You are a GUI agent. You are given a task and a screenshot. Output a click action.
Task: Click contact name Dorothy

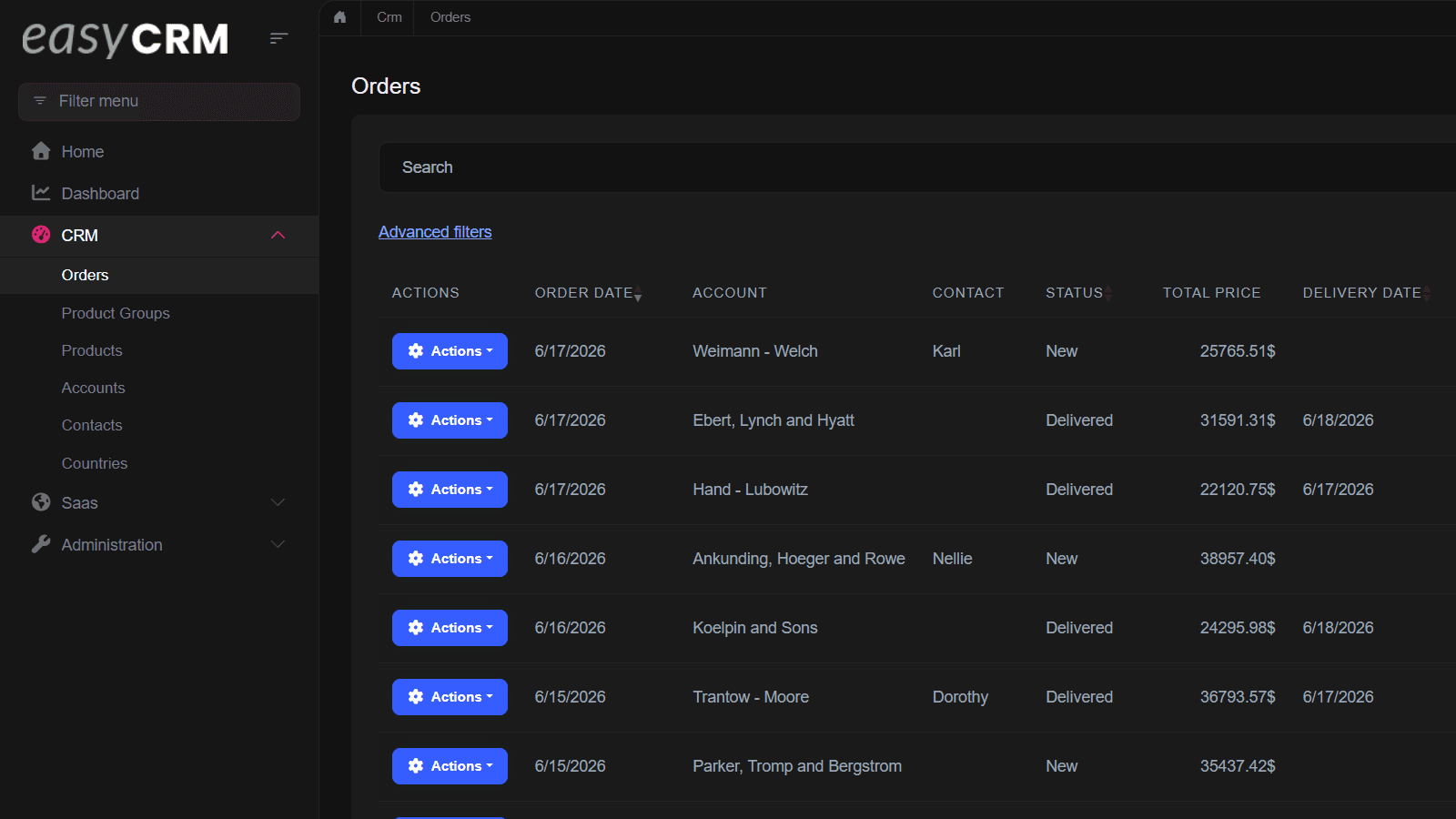(960, 697)
